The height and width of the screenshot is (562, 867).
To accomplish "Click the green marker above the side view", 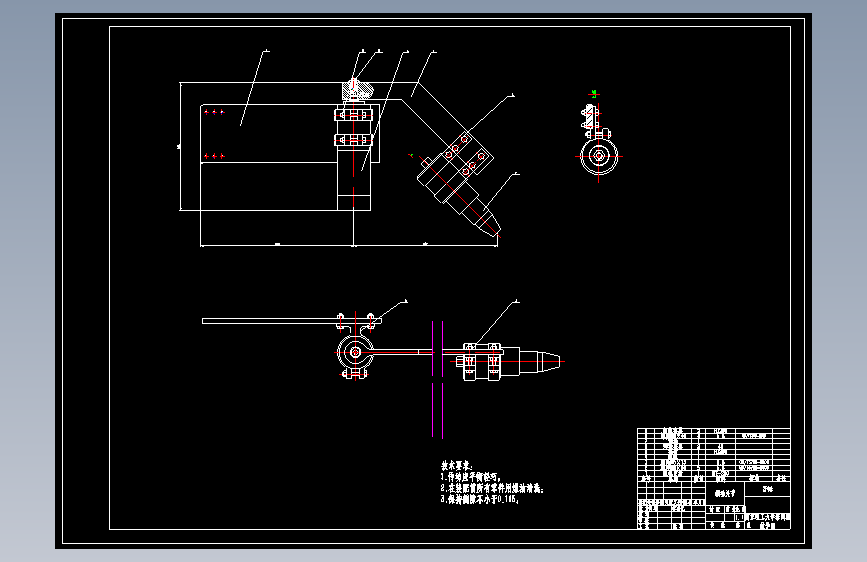I will click(x=594, y=93).
